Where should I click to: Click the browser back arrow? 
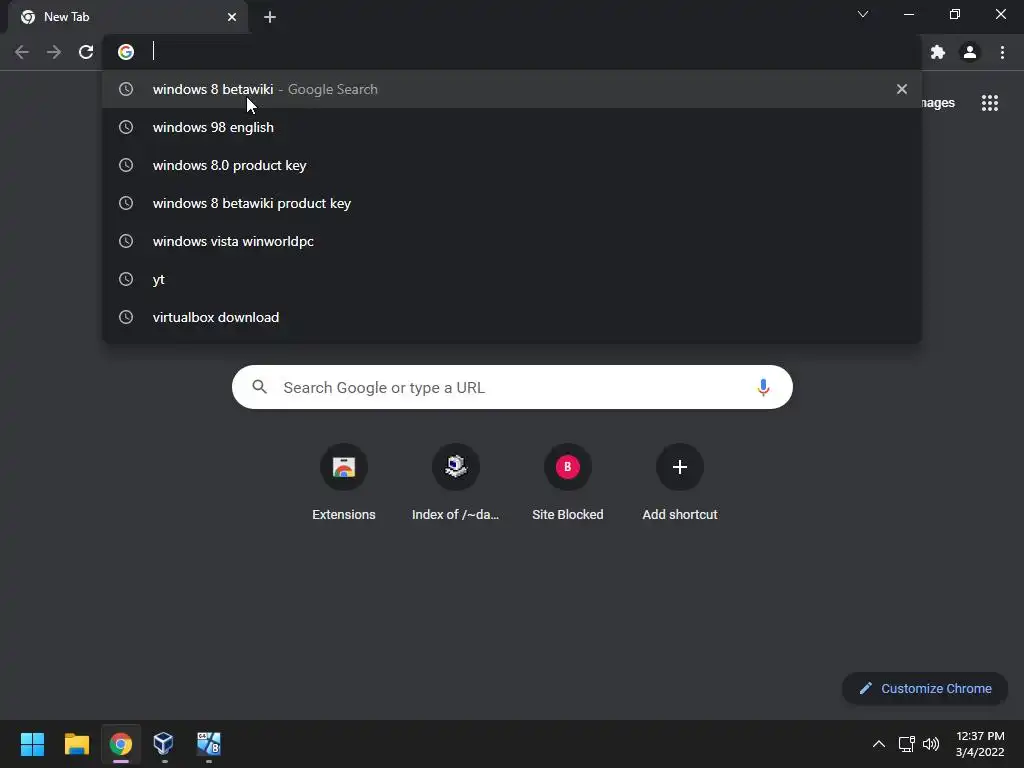click(x=22, y=52)
